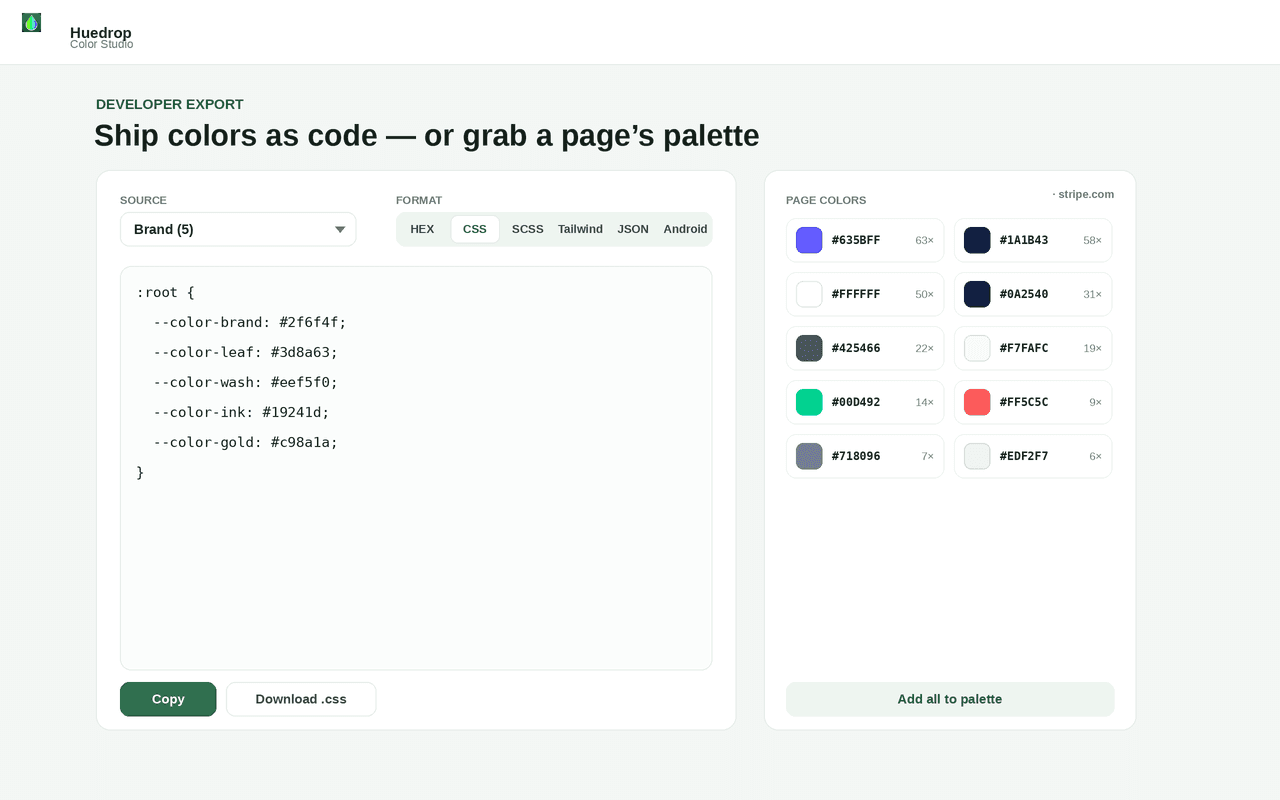This screenshot has width=1280, height=800.
Task: Click the 14× count on #00D492
Action: [924, 402]
